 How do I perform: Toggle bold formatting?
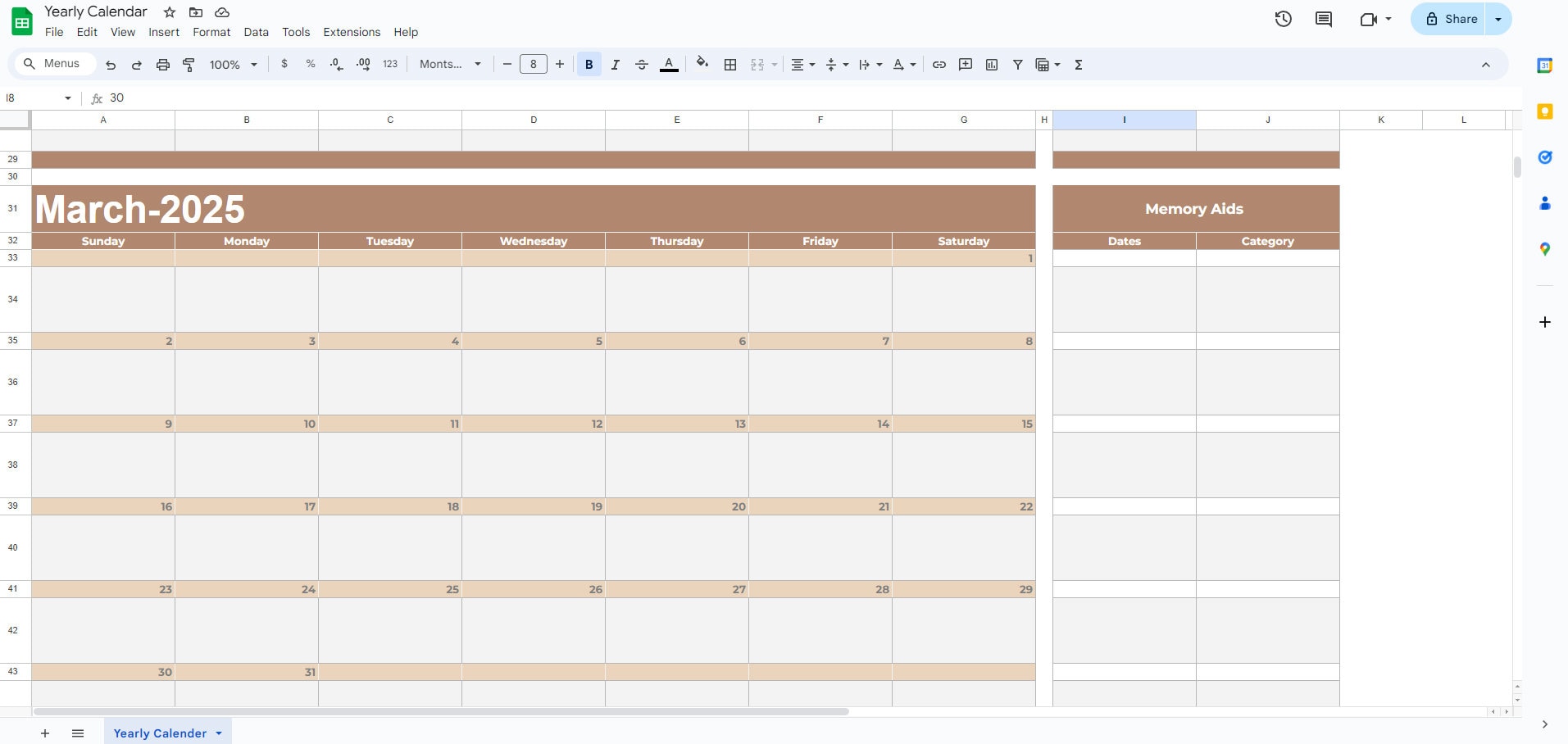(x=589, y=65)
